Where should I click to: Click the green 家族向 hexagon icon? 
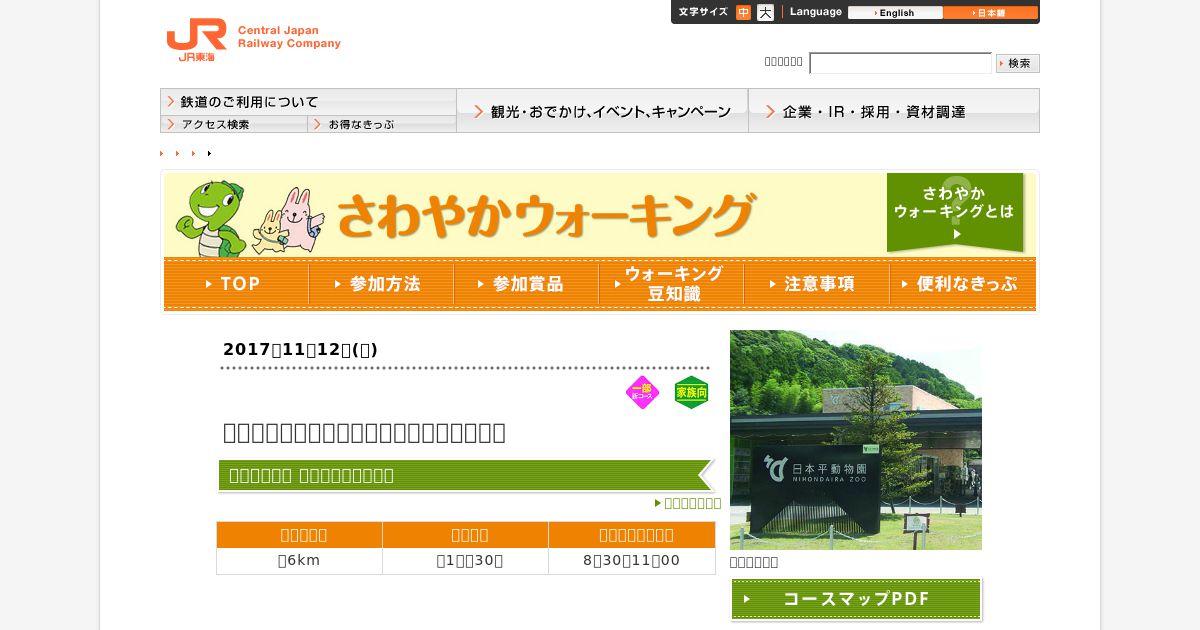click(691, 393)
